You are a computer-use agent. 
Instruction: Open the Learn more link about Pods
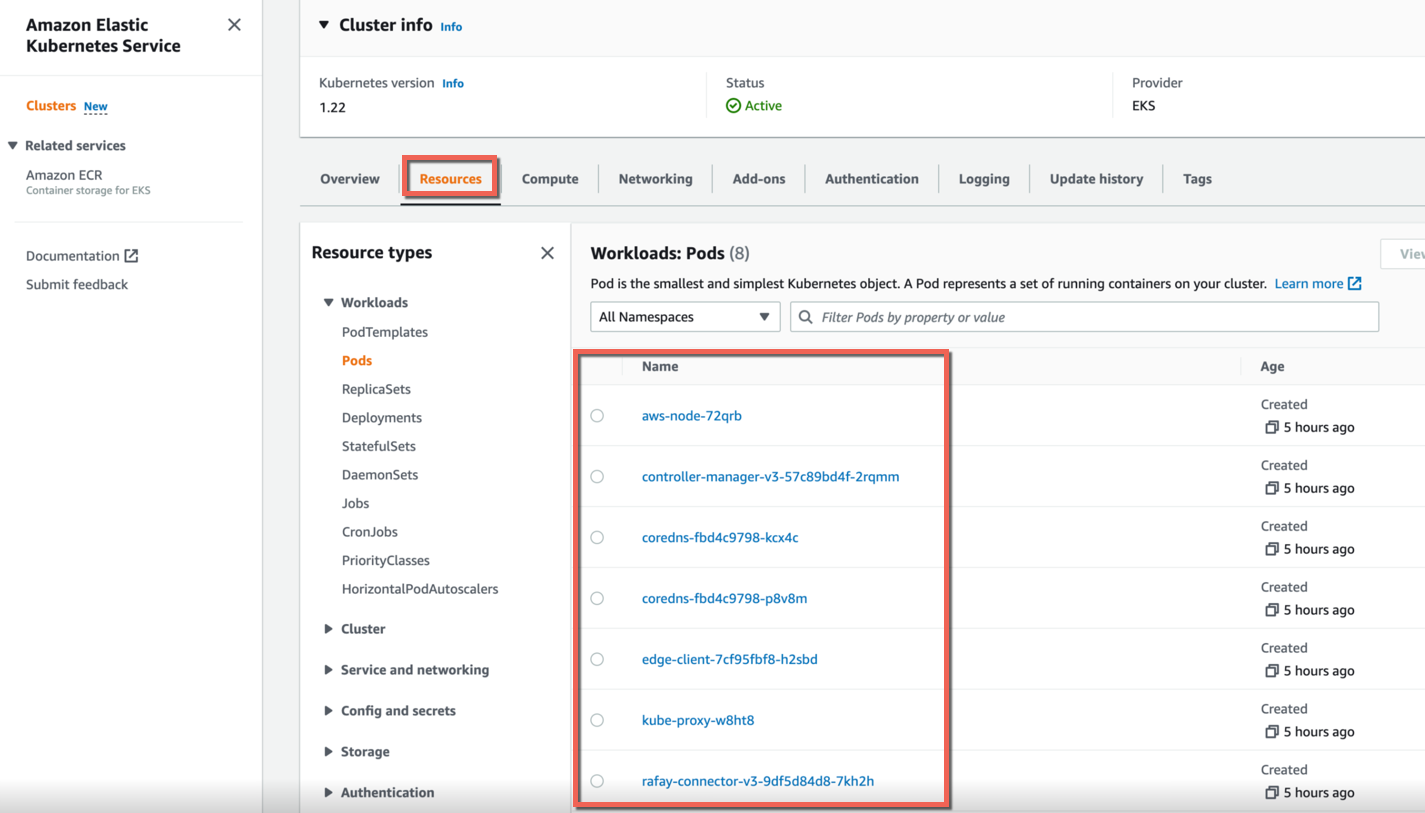(x=1308, y=284)
